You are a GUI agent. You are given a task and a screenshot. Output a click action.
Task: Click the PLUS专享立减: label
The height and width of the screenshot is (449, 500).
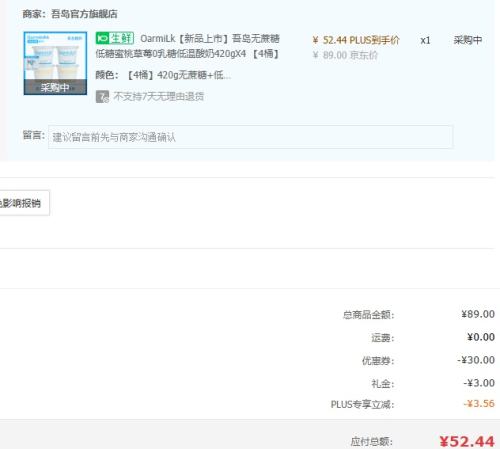tap(362, 404)
